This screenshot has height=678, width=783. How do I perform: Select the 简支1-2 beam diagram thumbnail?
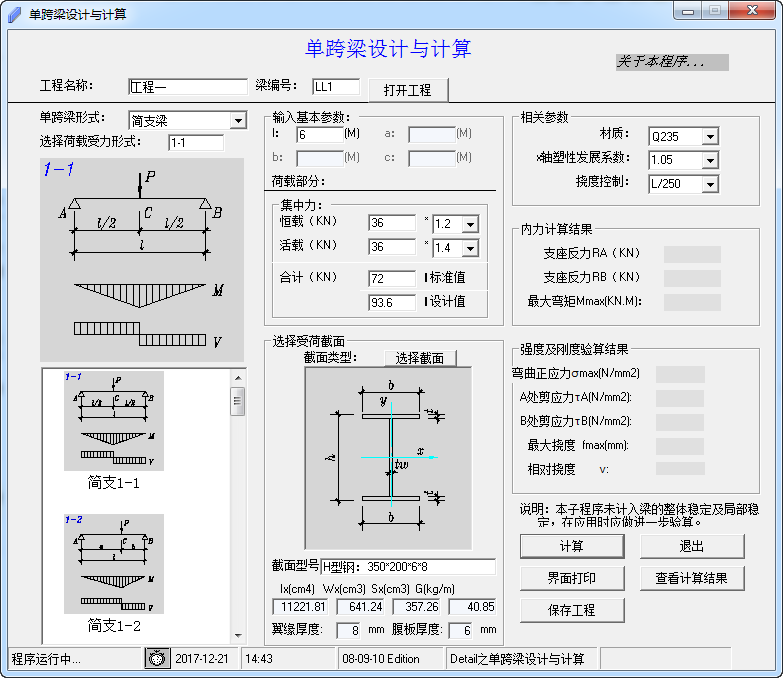113,563
